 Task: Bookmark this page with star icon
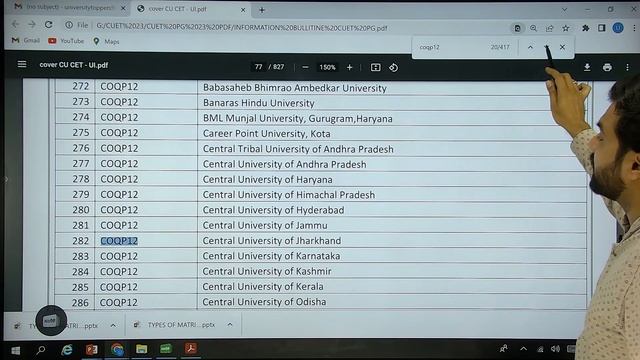click(565, 28)
